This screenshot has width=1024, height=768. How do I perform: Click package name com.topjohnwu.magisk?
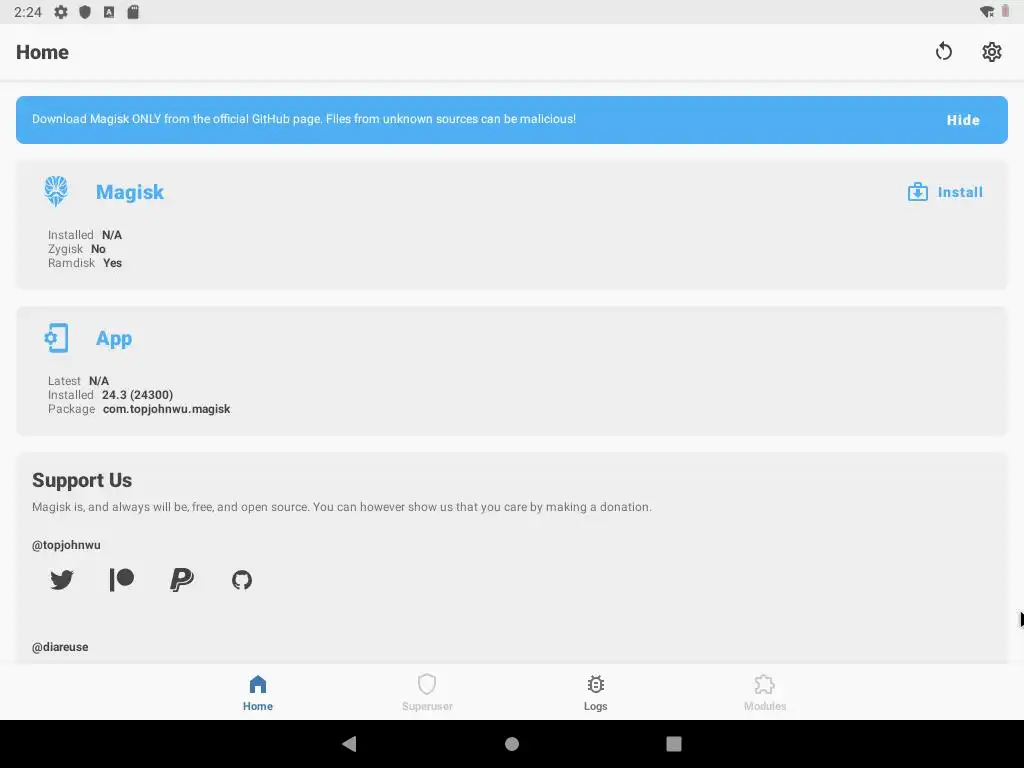(x=167, y=409)
